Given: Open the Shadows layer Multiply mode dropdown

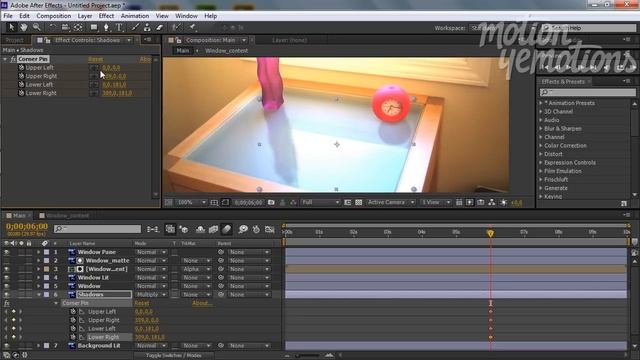Looking at the screenshot, I should 151,295.
